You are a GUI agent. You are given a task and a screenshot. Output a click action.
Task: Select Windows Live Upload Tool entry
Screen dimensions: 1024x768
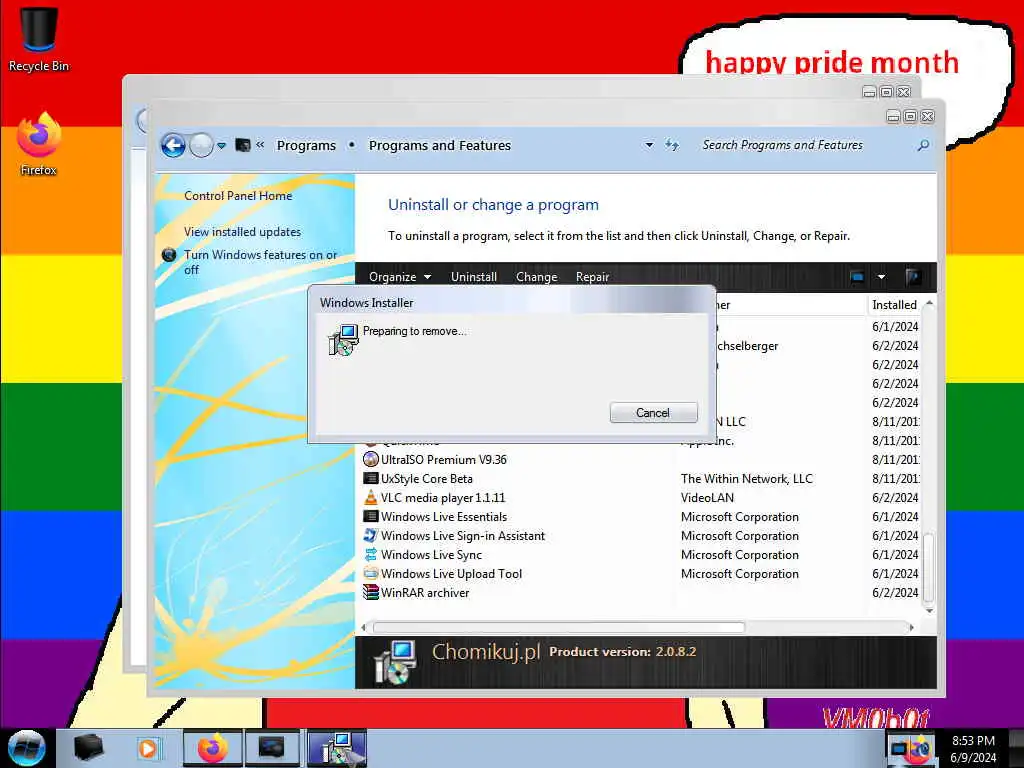point(451,573)
